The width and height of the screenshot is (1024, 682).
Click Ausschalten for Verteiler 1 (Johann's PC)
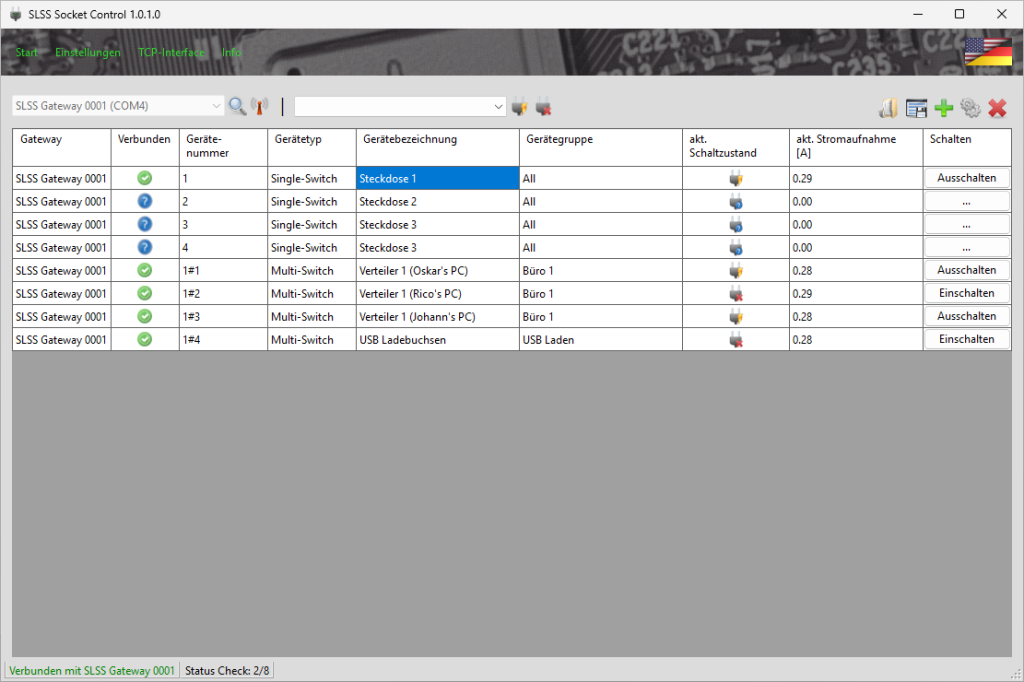966,316
